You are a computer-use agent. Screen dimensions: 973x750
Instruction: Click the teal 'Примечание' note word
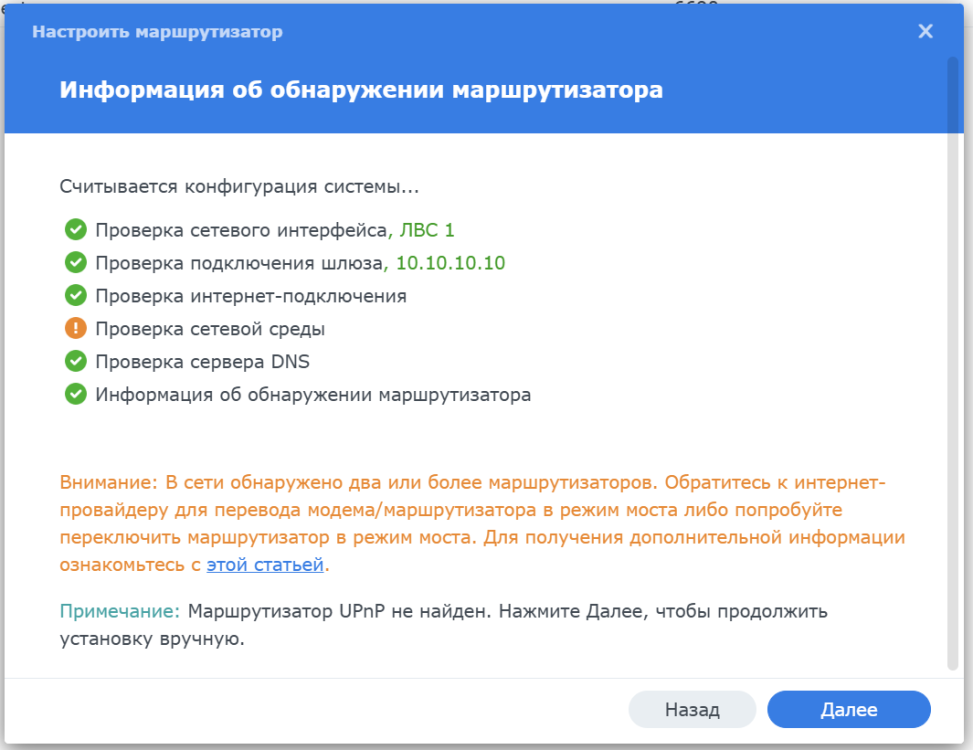119,610
